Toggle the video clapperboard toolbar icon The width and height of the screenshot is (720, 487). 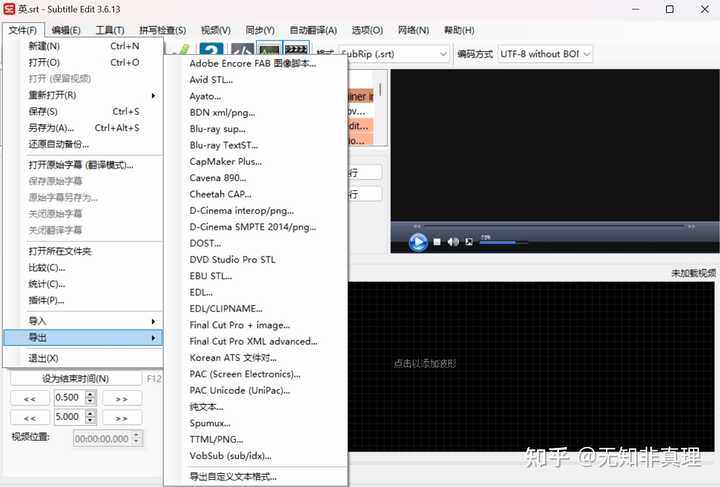coord(296,49)
